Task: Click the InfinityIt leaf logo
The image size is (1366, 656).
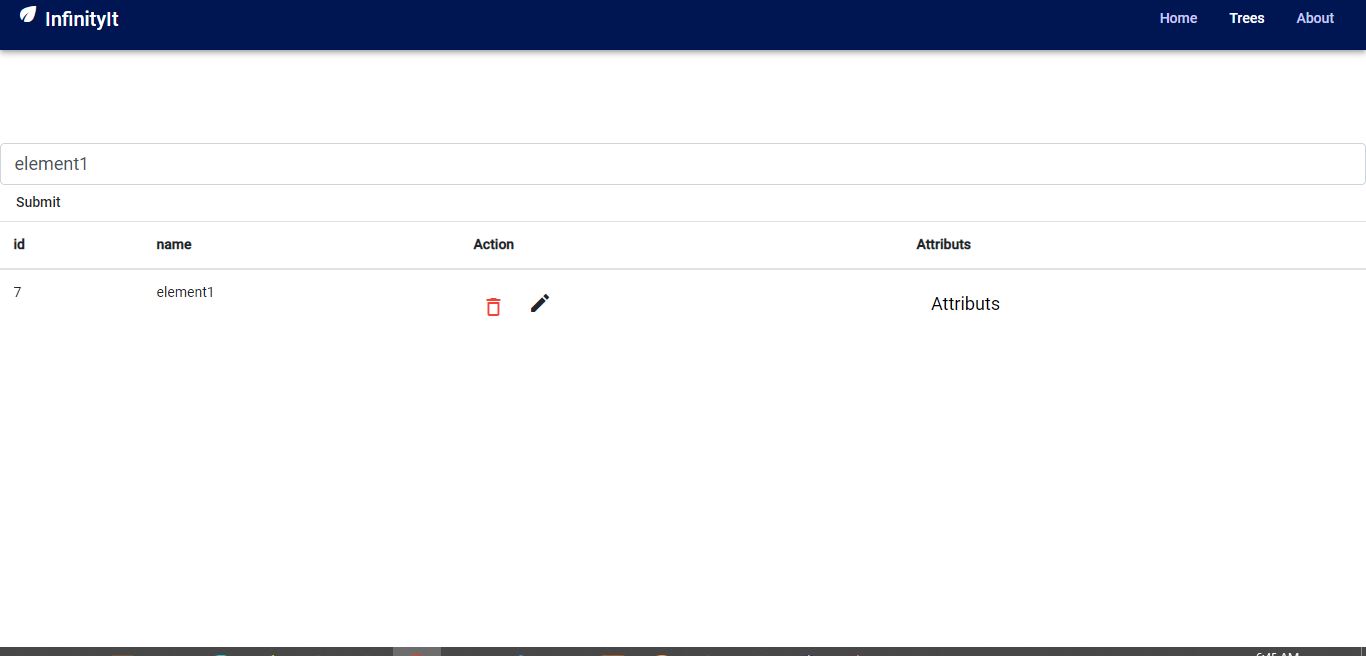Action: tap(26, 16)
